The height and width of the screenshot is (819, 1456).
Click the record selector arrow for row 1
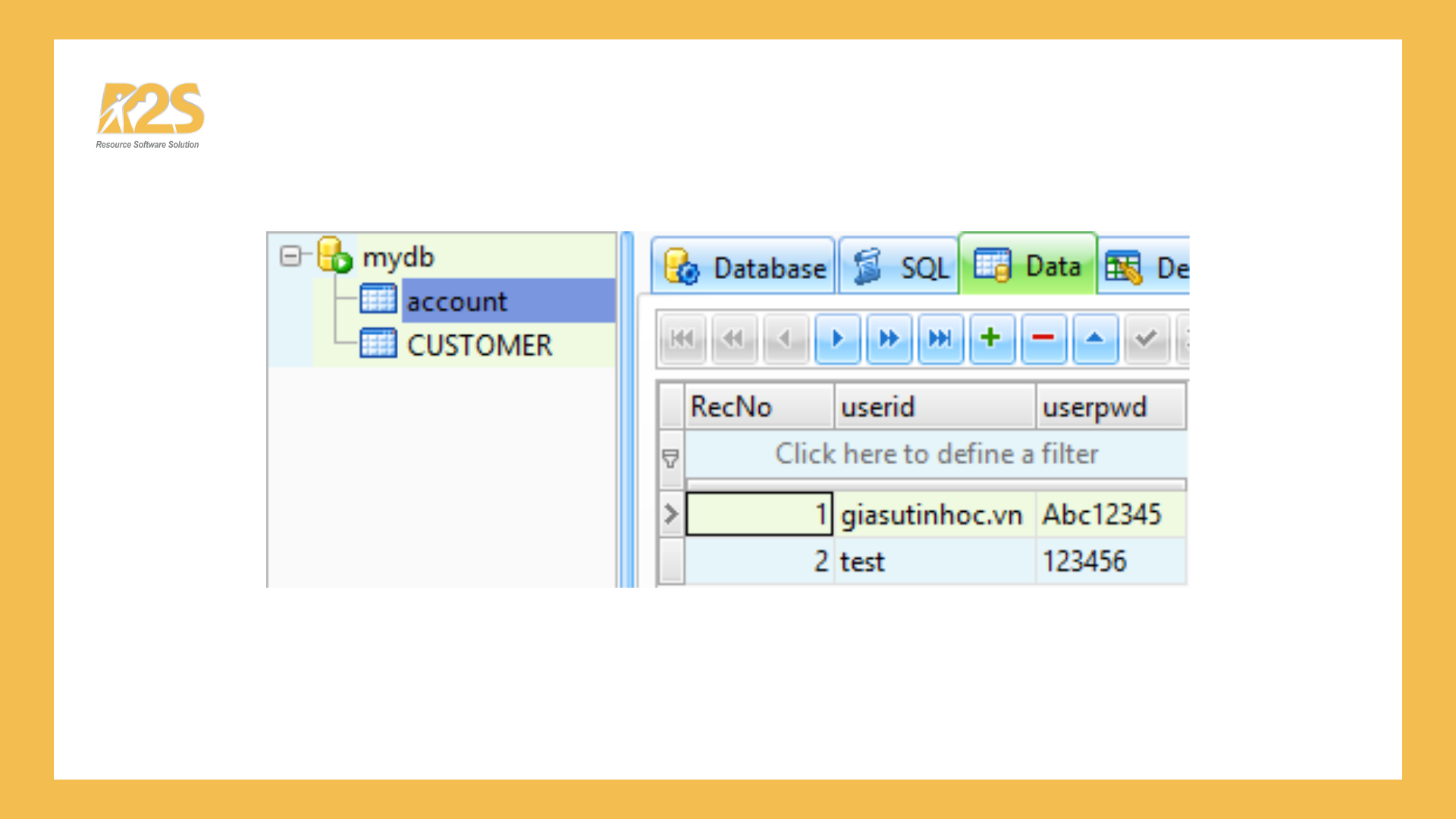670,514
